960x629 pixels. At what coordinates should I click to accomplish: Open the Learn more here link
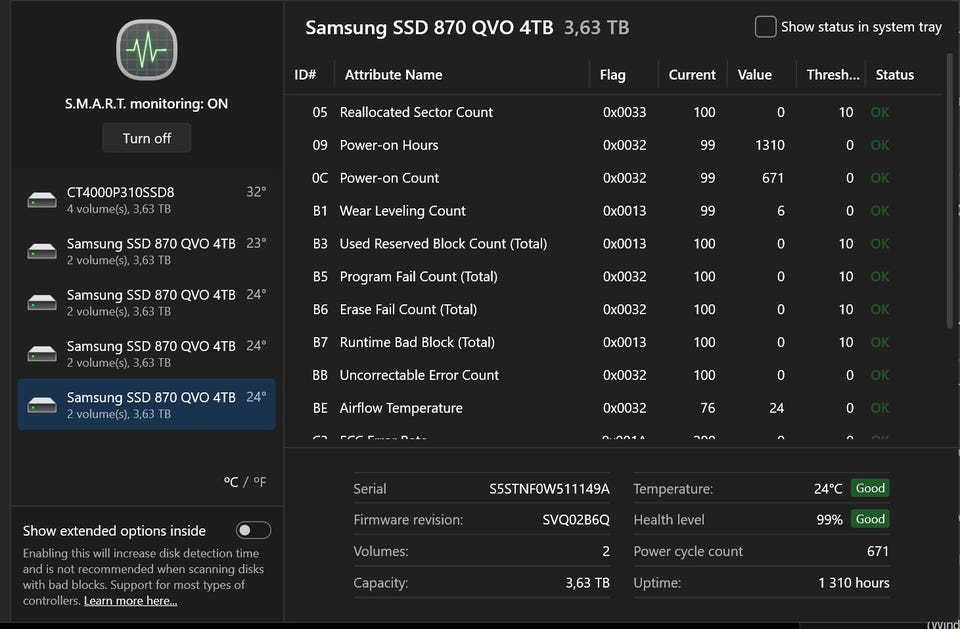coord(130,601)
